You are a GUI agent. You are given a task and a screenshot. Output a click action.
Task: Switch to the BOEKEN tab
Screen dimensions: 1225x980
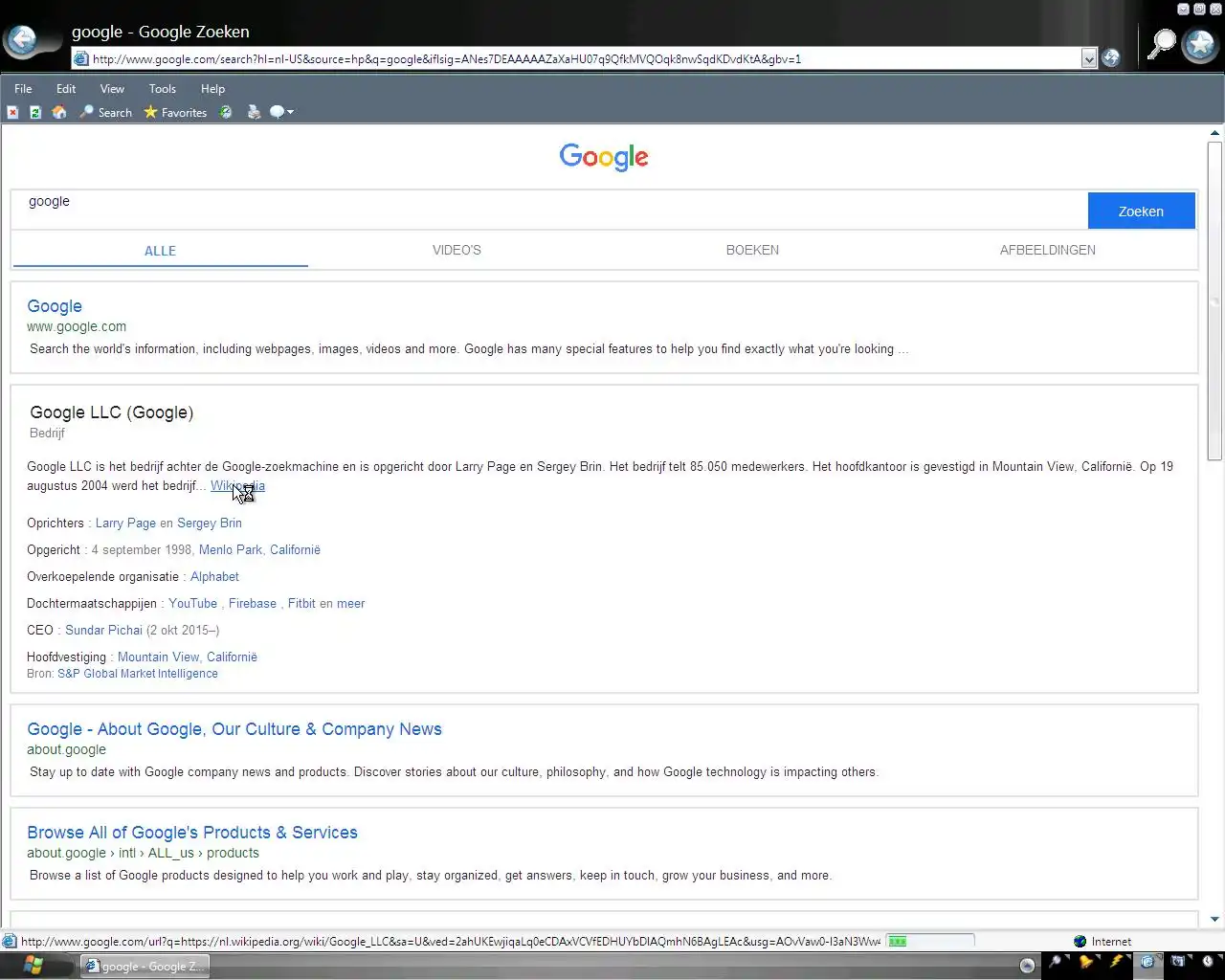[x=752, y=250]
